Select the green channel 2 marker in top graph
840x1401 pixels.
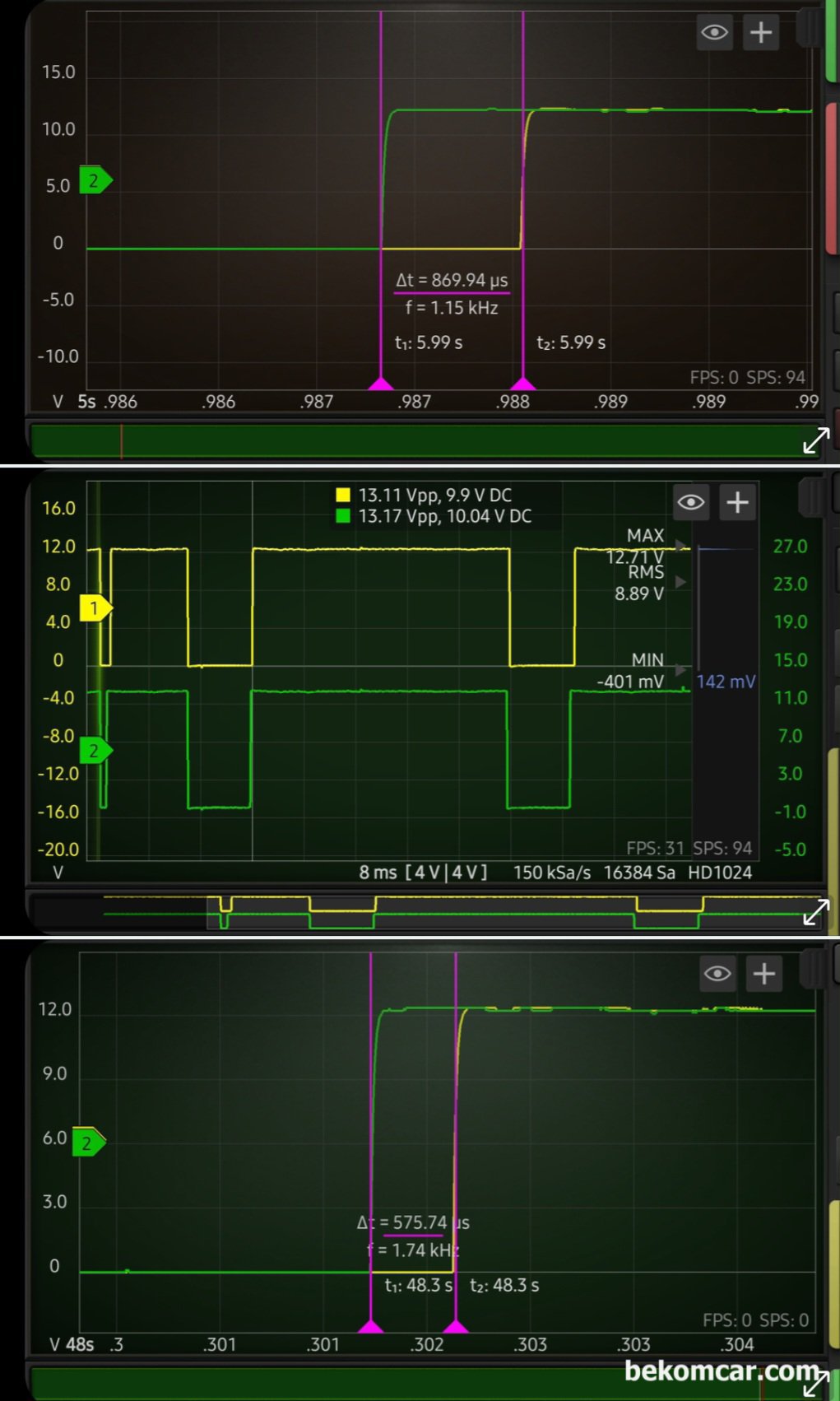95,180
